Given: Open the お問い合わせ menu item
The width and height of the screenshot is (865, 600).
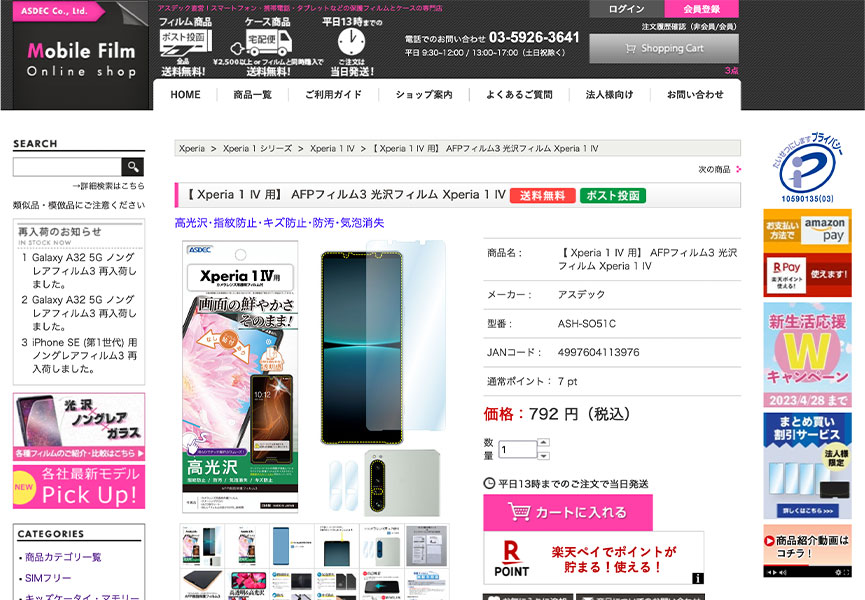Looking at the screenshot, I should (695, 94).
